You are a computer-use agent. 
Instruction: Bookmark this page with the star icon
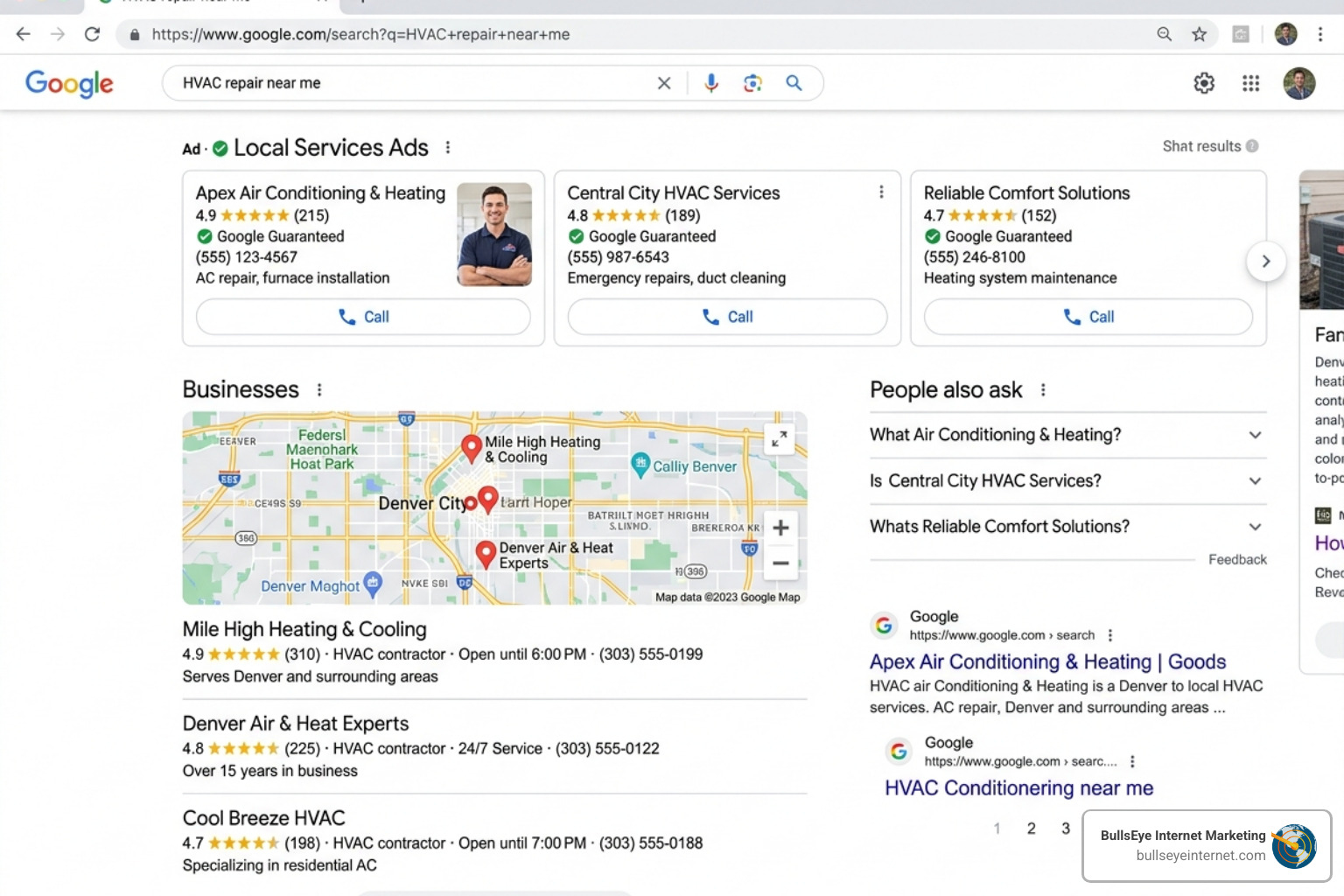pyautogui.click(x=1199, y=34)
